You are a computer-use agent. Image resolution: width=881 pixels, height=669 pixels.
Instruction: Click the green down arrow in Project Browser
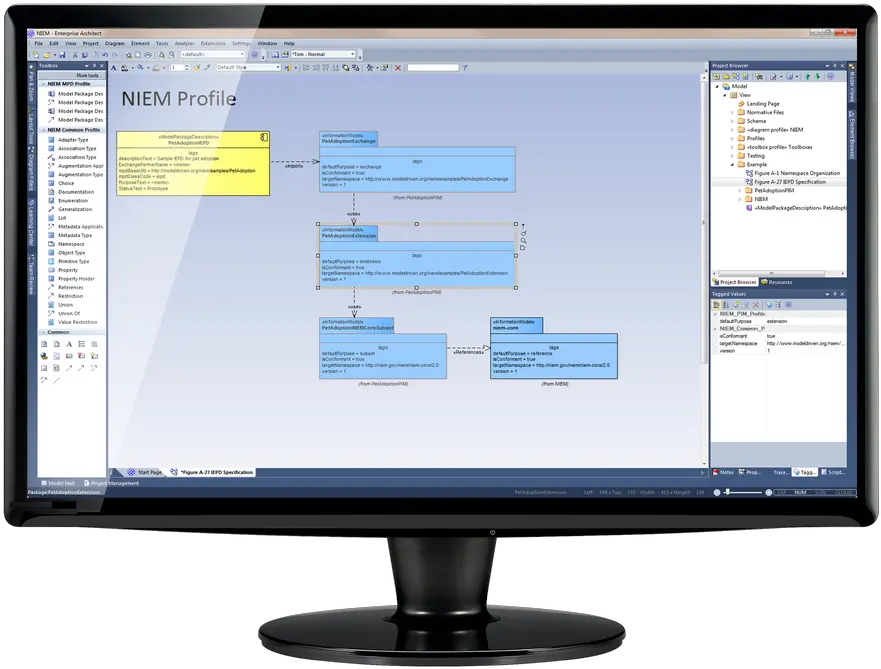tap(818, 76)
